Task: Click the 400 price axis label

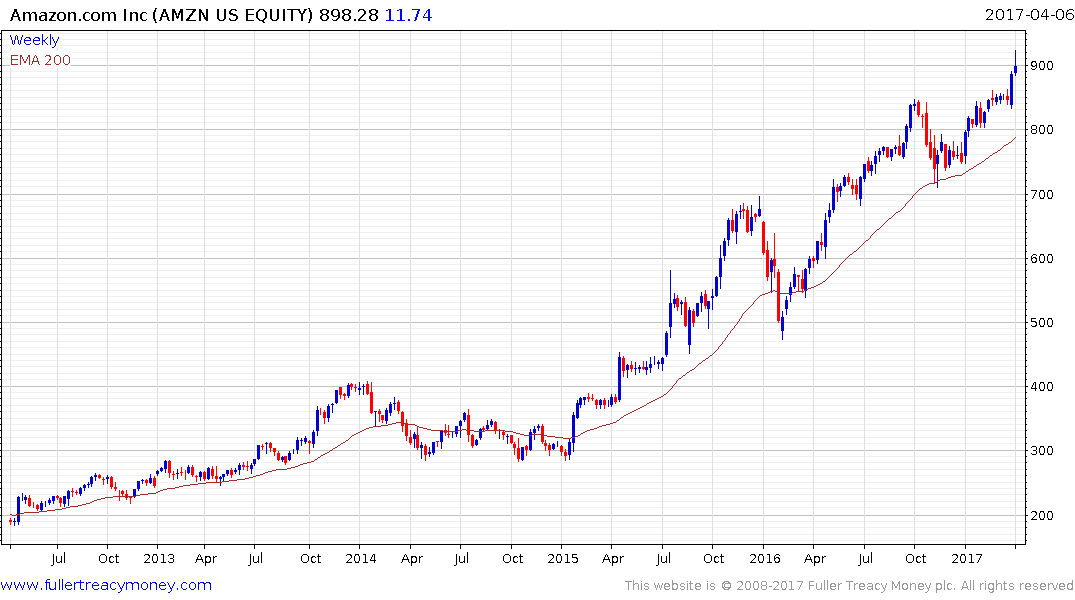Action: pyautogui.click(x=1041, y=387)
